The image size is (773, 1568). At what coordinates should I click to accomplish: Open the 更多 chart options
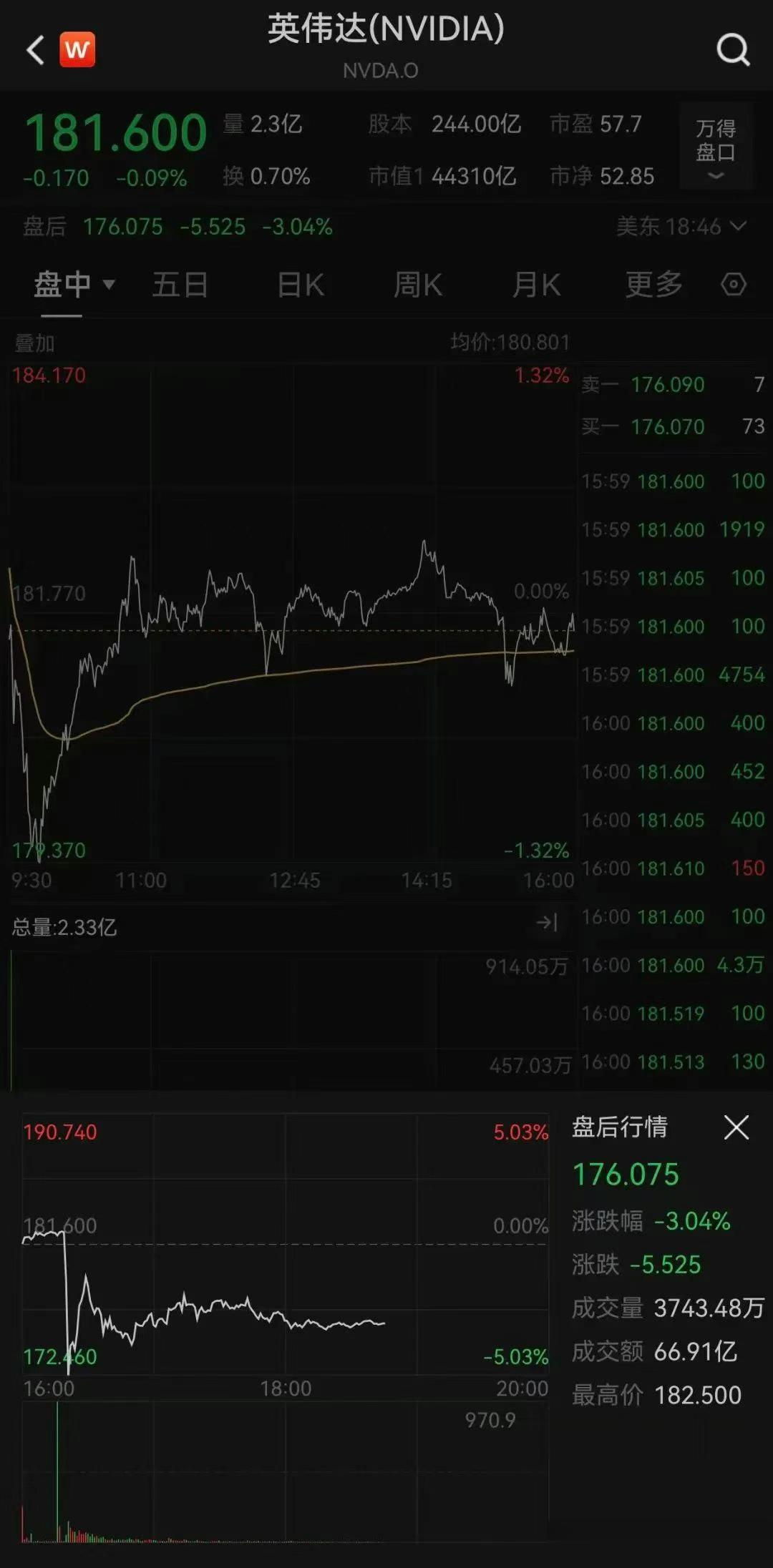[x=654, y=285]
